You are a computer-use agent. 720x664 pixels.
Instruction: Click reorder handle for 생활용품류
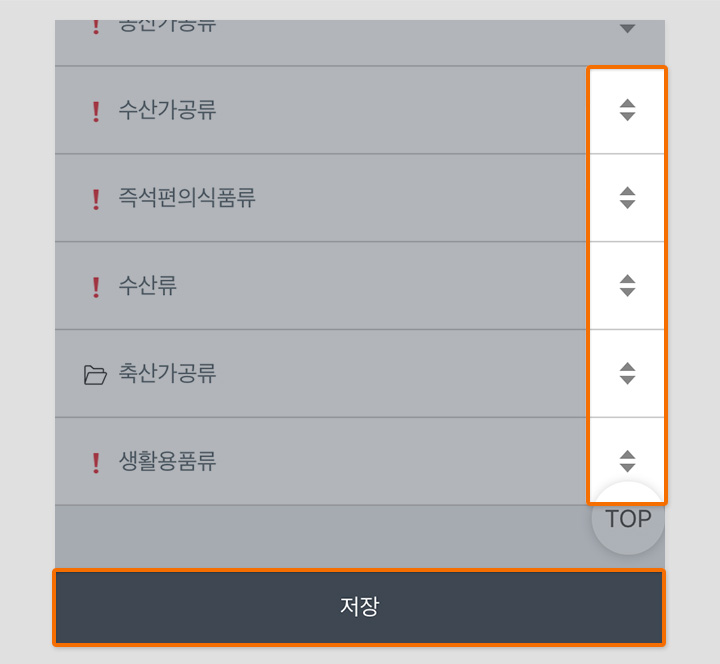pyautogui.click(x=627, y=461)
